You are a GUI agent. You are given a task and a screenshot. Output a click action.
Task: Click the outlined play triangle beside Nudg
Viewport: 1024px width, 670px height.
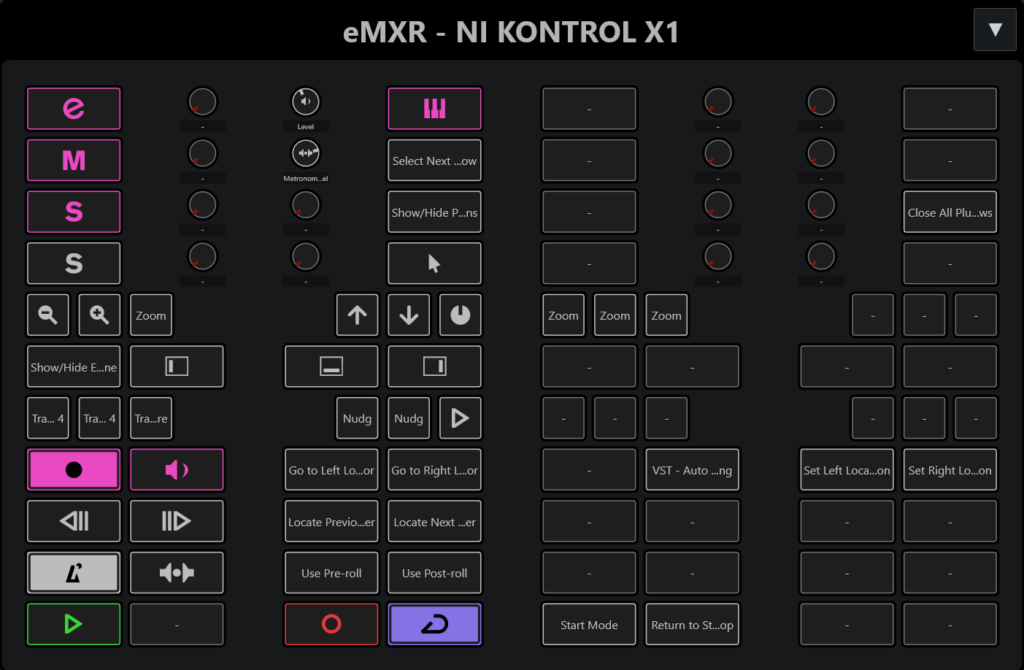[460, 418]
